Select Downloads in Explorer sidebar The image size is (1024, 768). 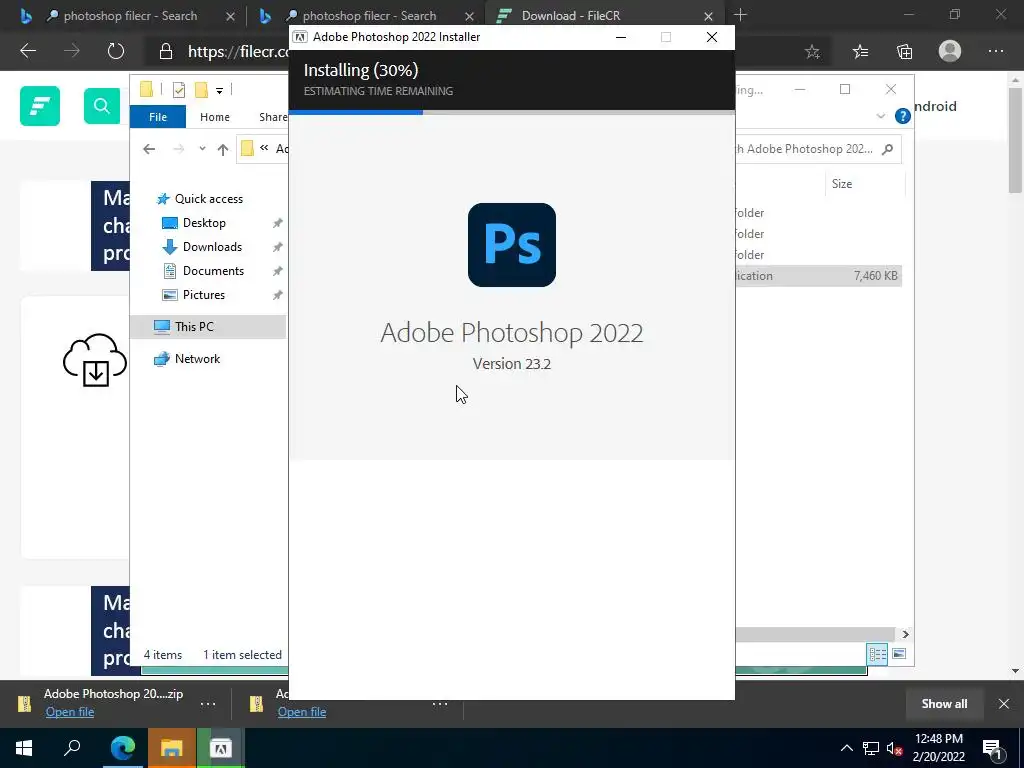(212, 247)
